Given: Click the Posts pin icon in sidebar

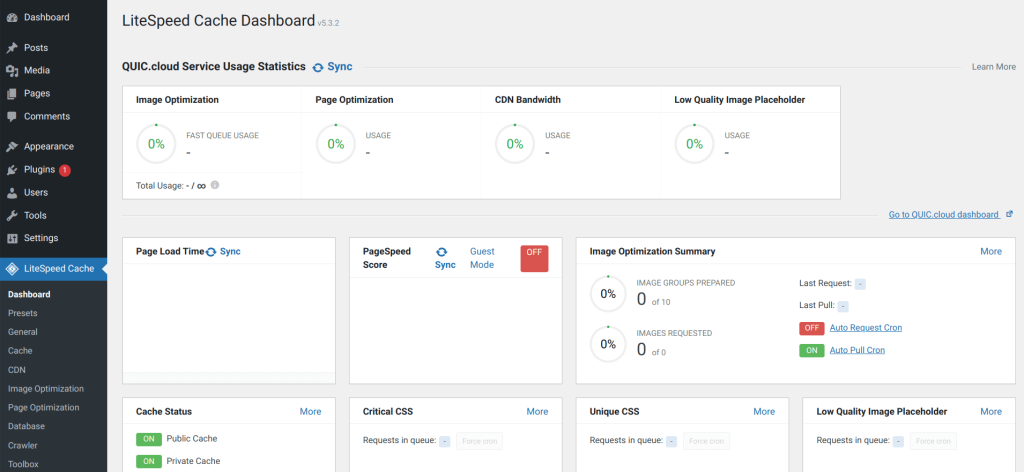Looking at the screenshot, I should [12, 48].
